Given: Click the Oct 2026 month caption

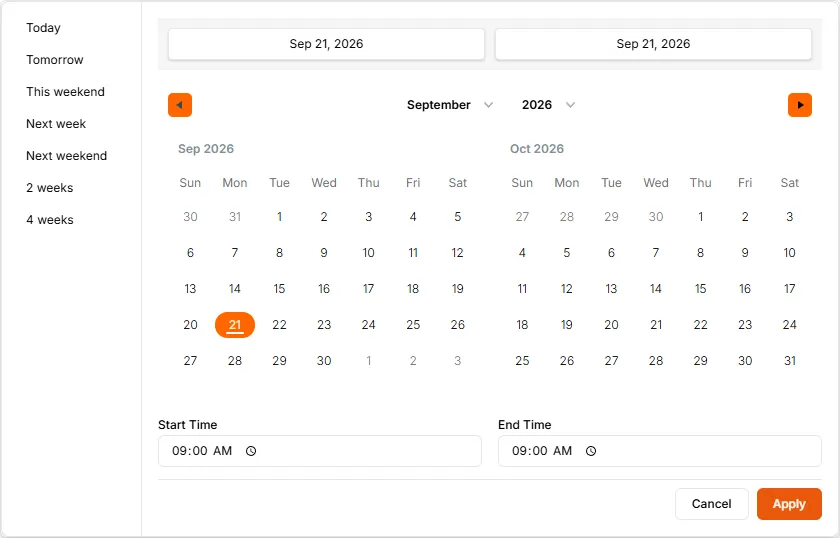Looking at the screenshot, I should tap(537, 149).
